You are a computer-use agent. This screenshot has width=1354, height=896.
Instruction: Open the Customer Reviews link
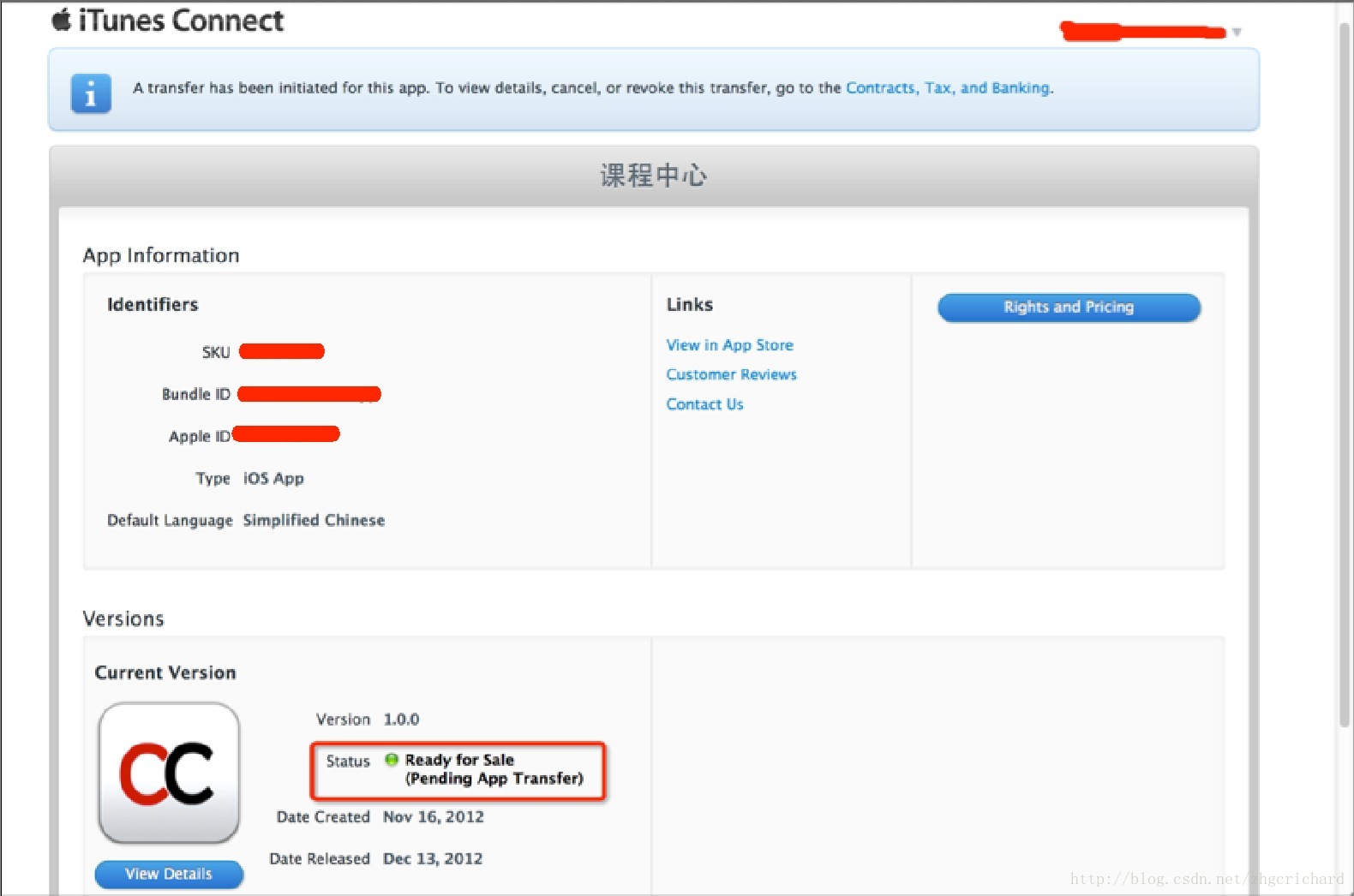(732, 374)
